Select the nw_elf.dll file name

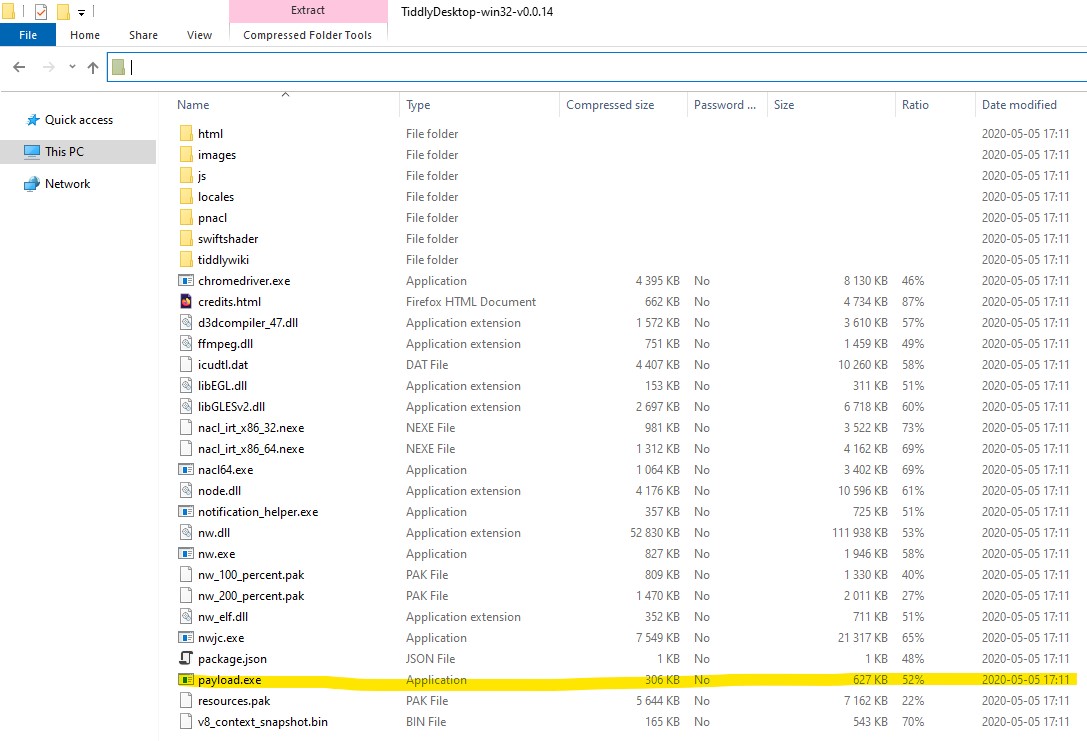click(x=223, y=616)
